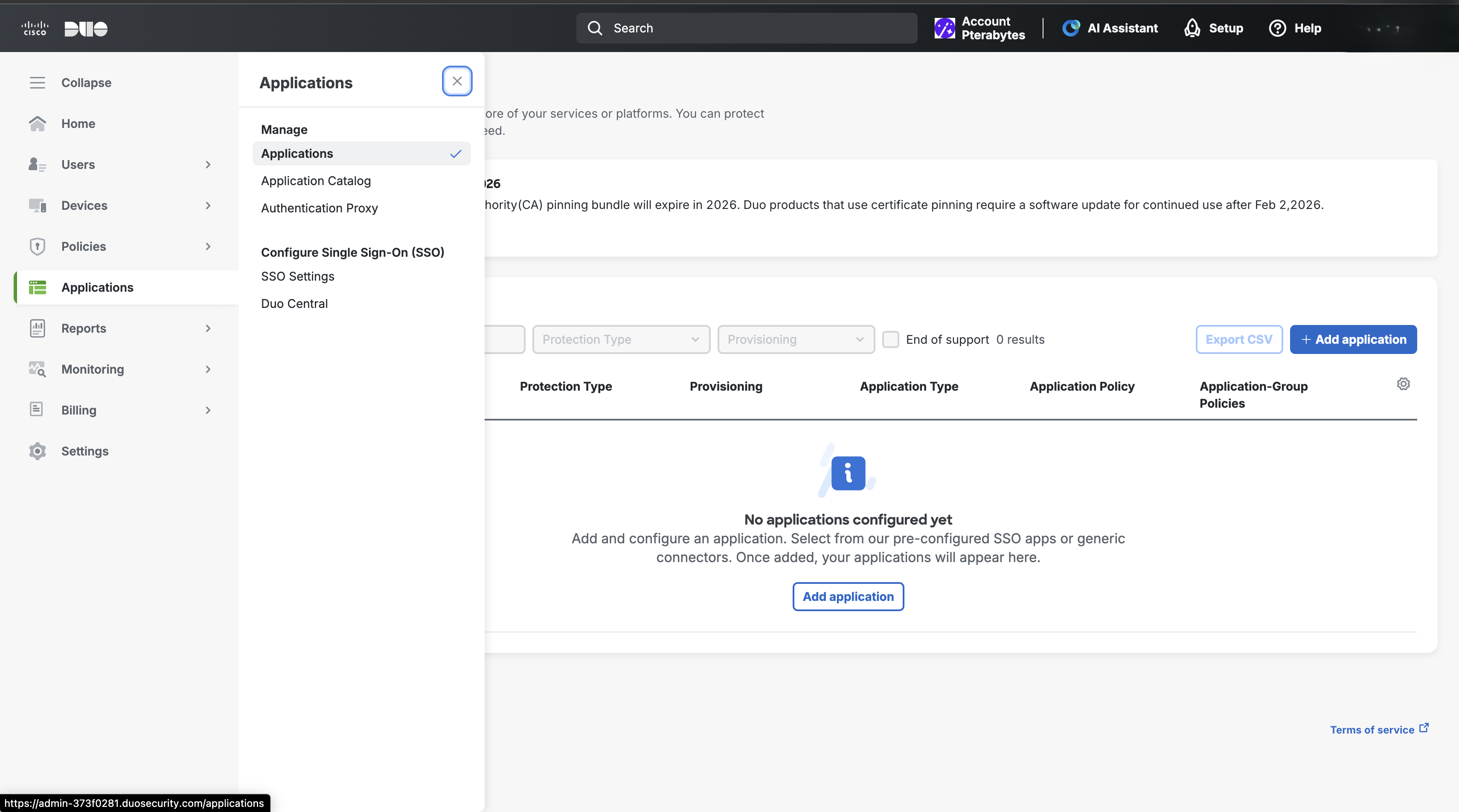This screenshot has height=812, width=1459.
Task: Sort by Application Policy column header
Action: 1082,386
